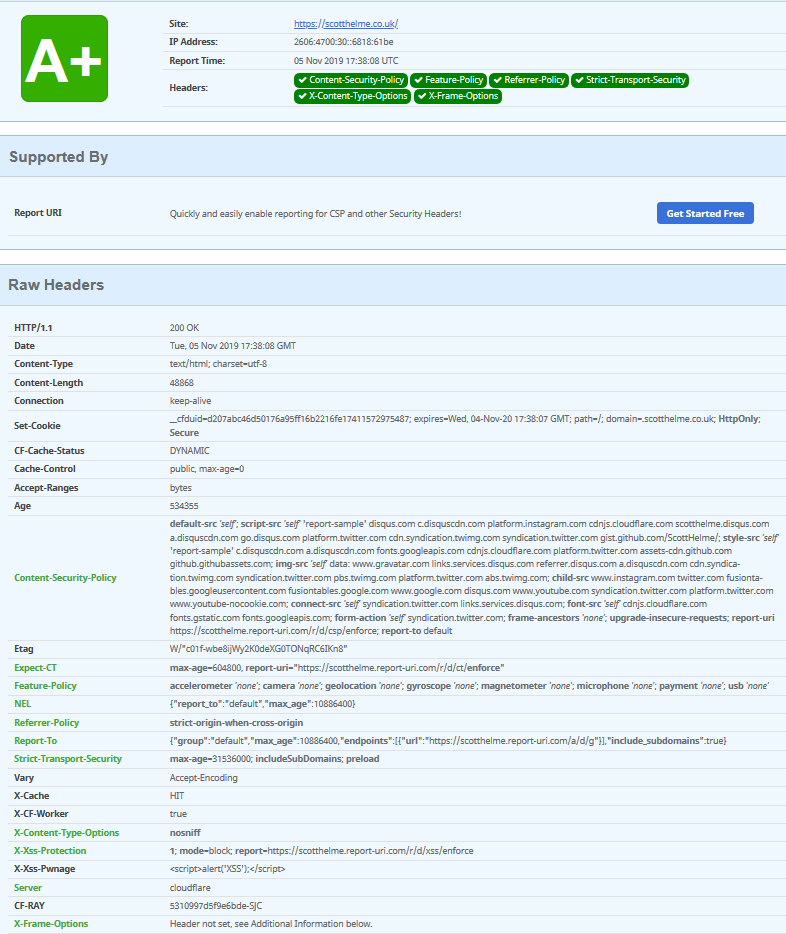This screenshot has width=786, height=934.
Task: Select the max-age=31536000; includeSubDomains; preload value
Action: pos(275,759)
